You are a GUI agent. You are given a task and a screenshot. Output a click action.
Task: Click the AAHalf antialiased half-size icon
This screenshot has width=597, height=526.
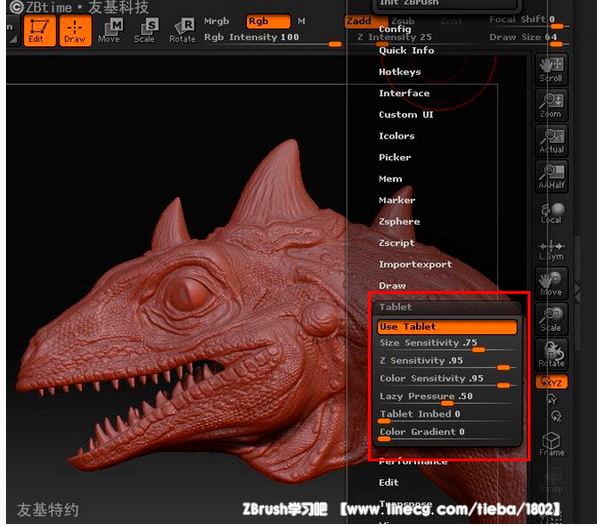pyautogui.click(x=551, y=176)
